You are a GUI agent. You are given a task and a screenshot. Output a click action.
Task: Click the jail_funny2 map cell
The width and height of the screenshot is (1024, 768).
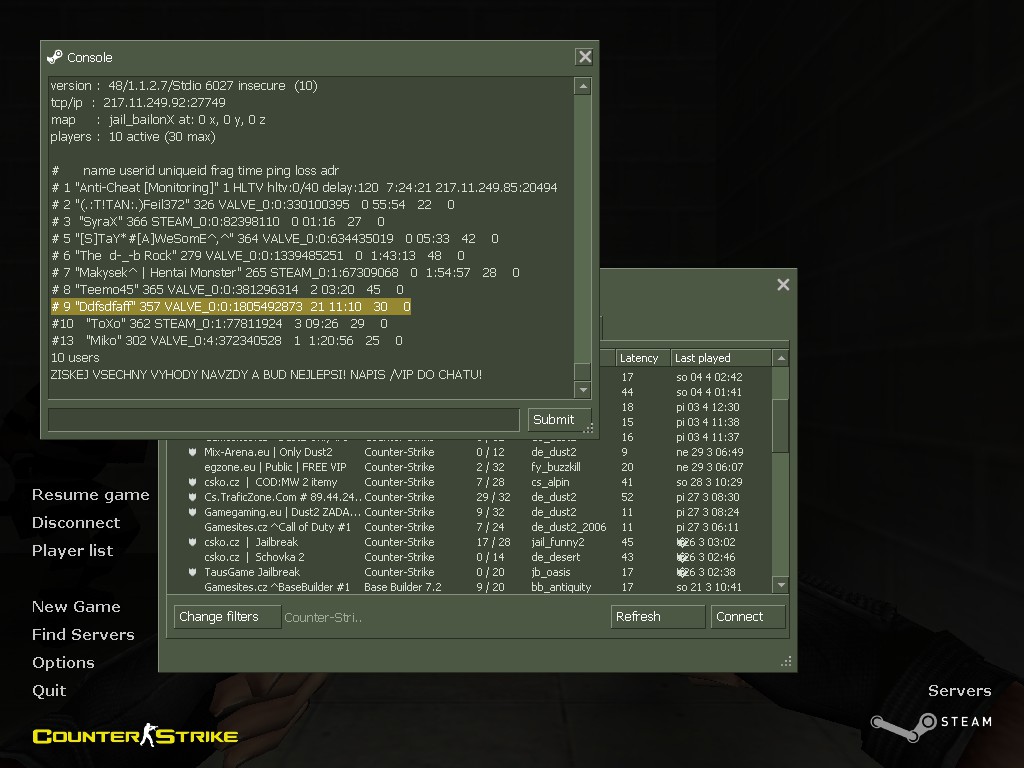[558, 542]
